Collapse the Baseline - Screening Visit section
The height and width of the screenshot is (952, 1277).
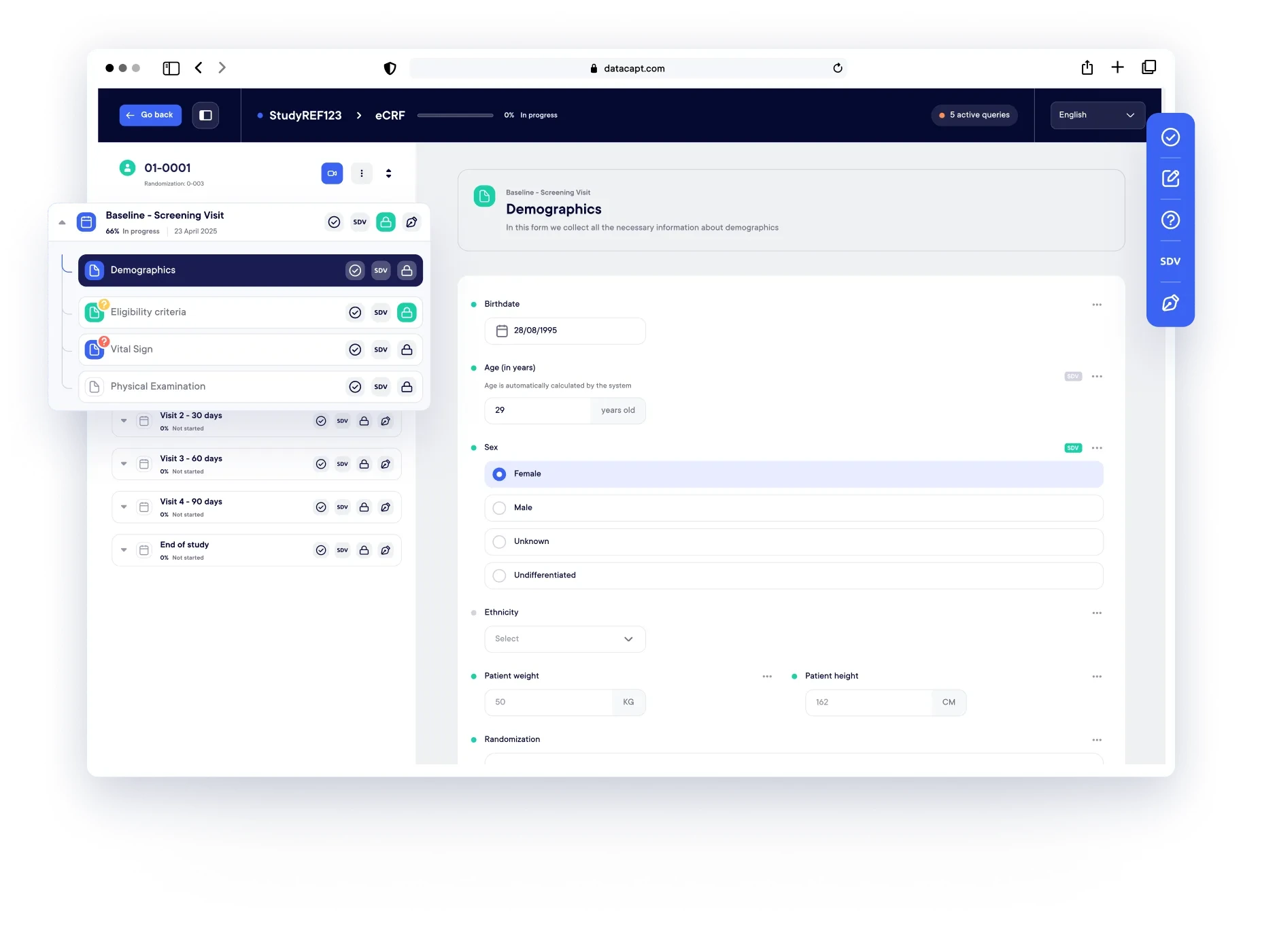click(62, 222)
